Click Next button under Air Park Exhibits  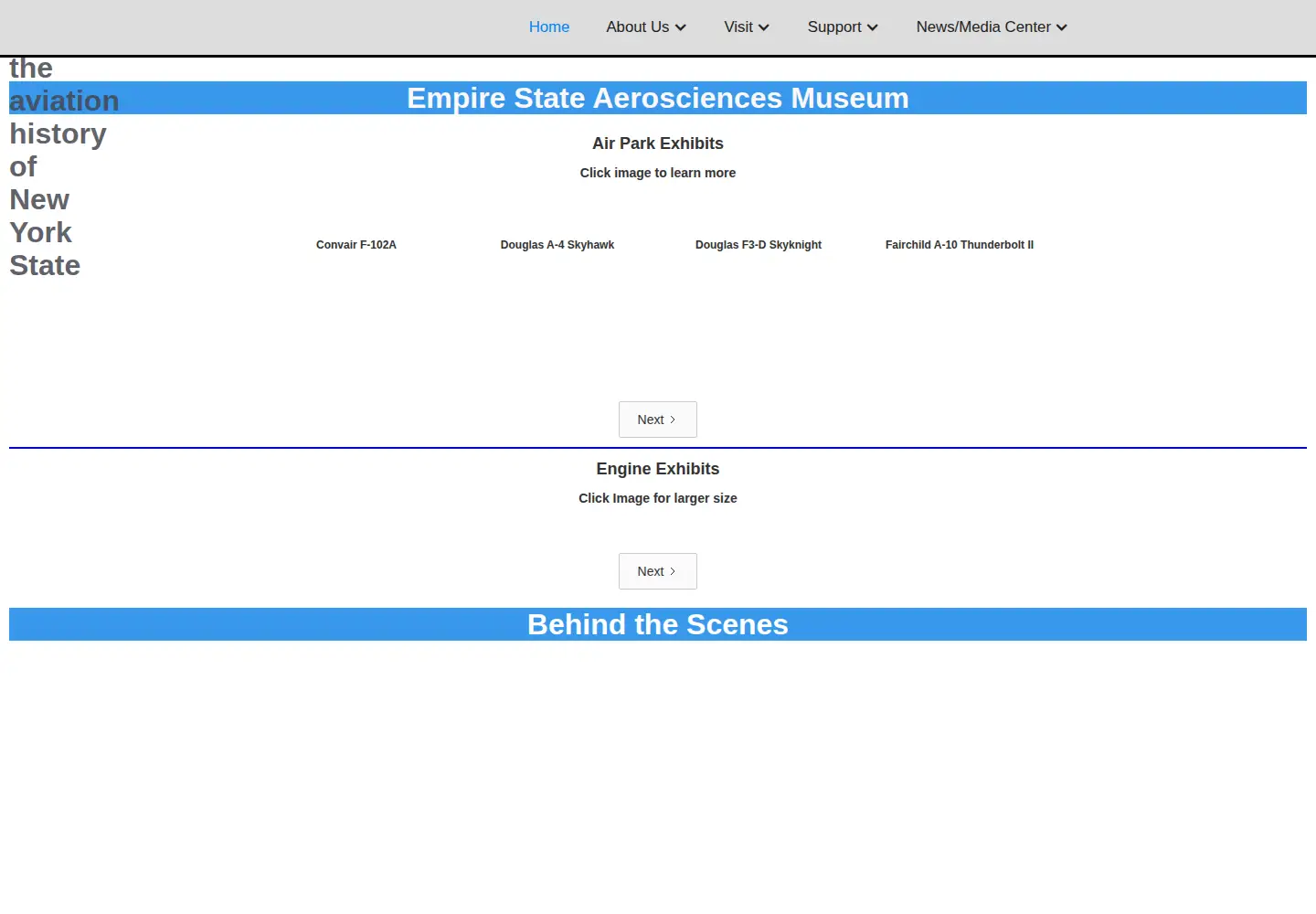click(x=658, y=420)
